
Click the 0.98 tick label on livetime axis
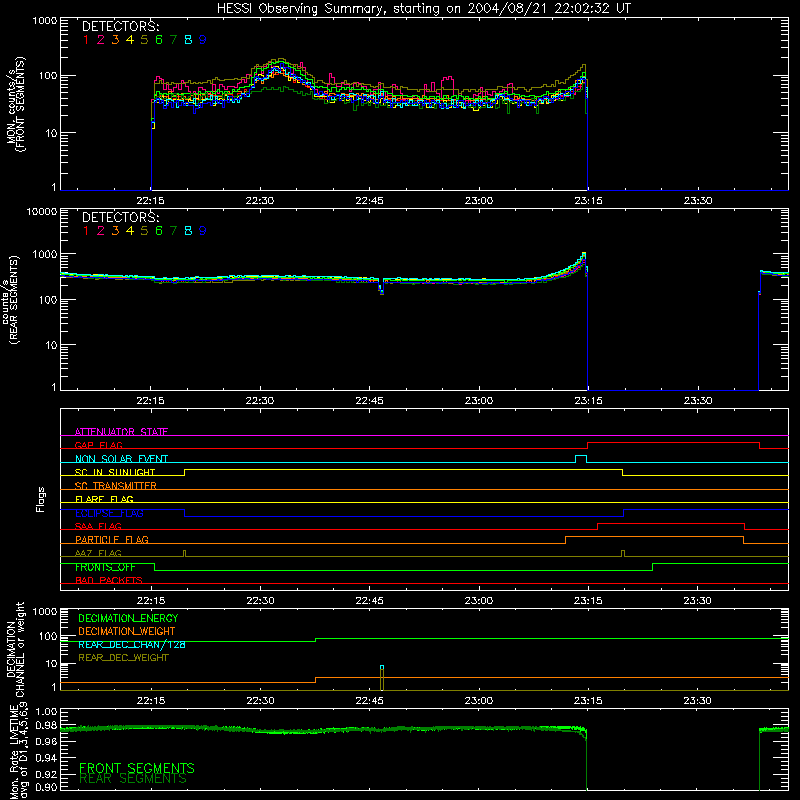pos(46,725)
